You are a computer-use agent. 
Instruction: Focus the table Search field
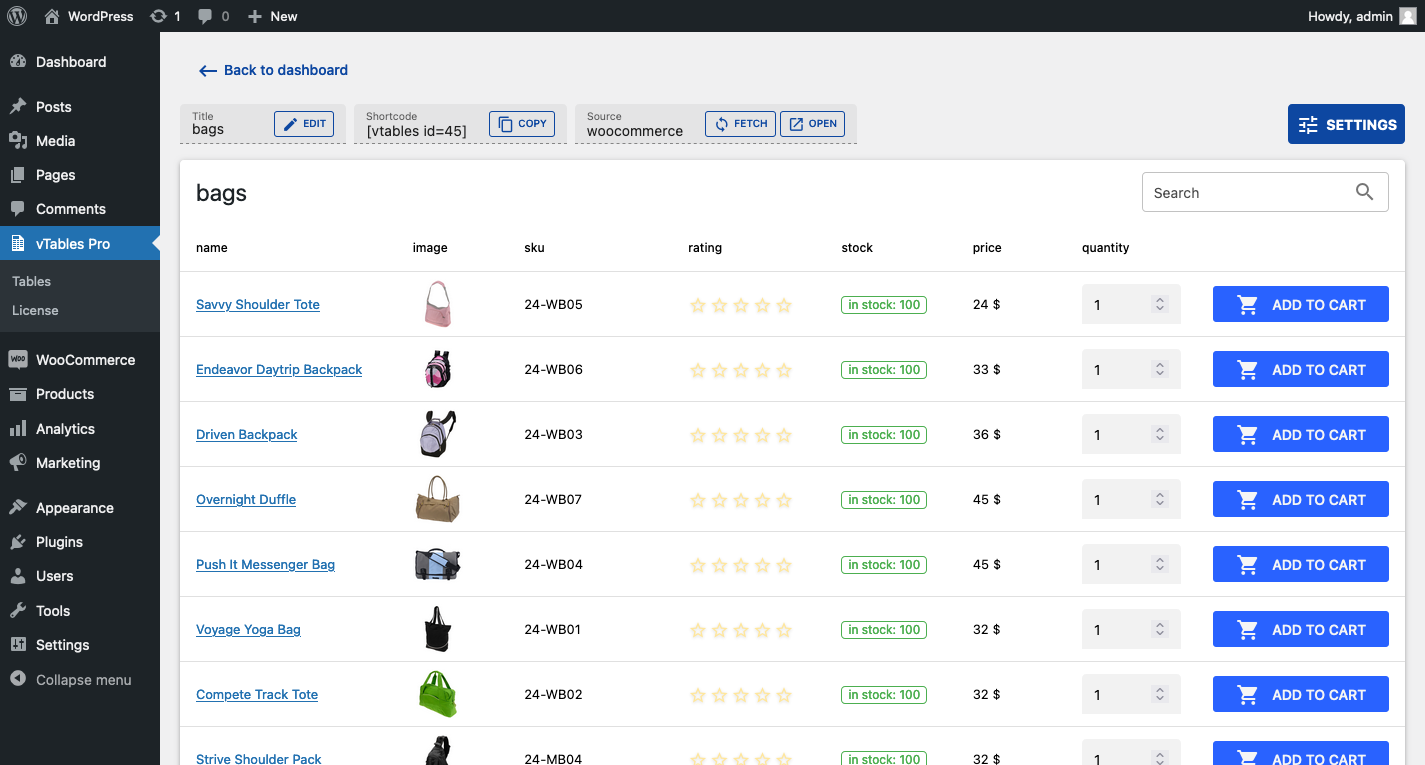coord(1265,193)
